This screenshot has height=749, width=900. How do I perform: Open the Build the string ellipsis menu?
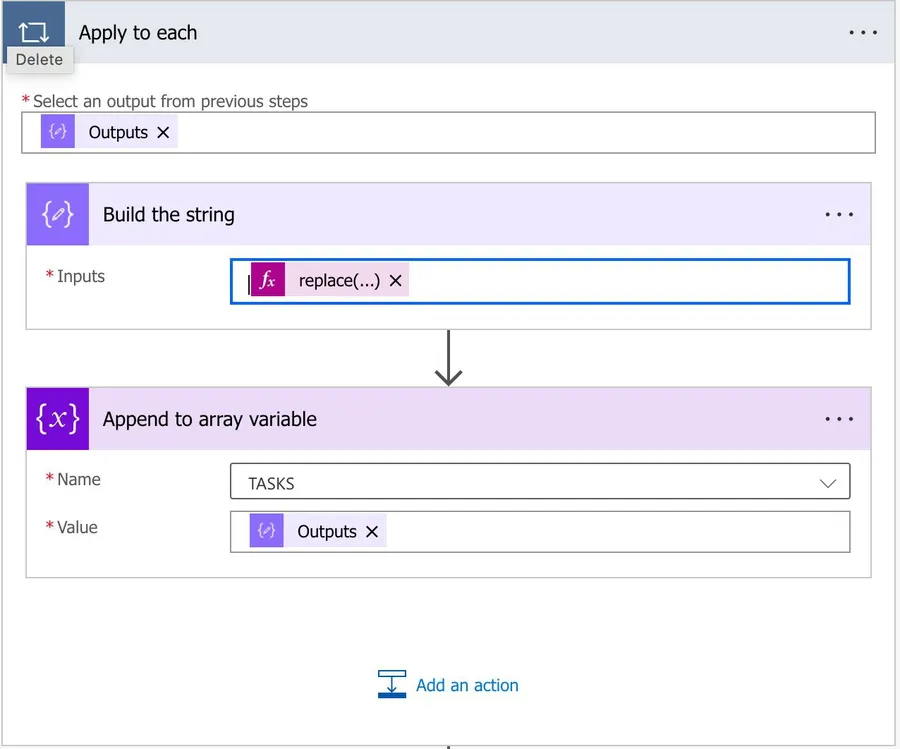tap(839, 214)
